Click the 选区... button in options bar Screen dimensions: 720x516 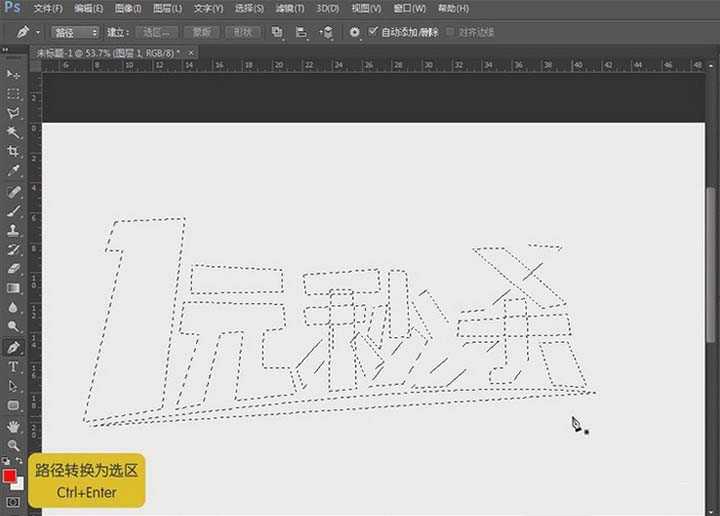(x=156, y=32)
